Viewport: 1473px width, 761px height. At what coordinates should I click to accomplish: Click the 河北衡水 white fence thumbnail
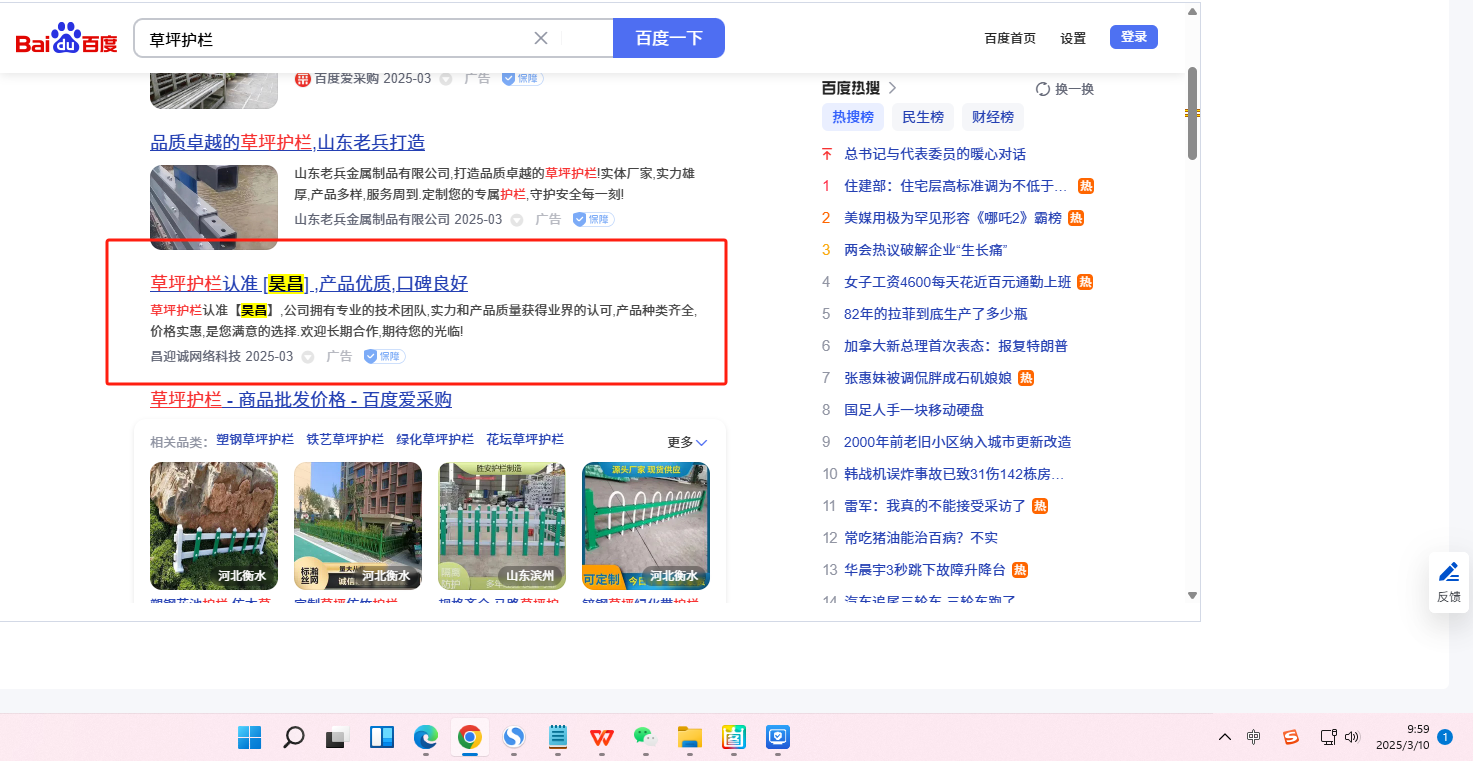point(214,526)
